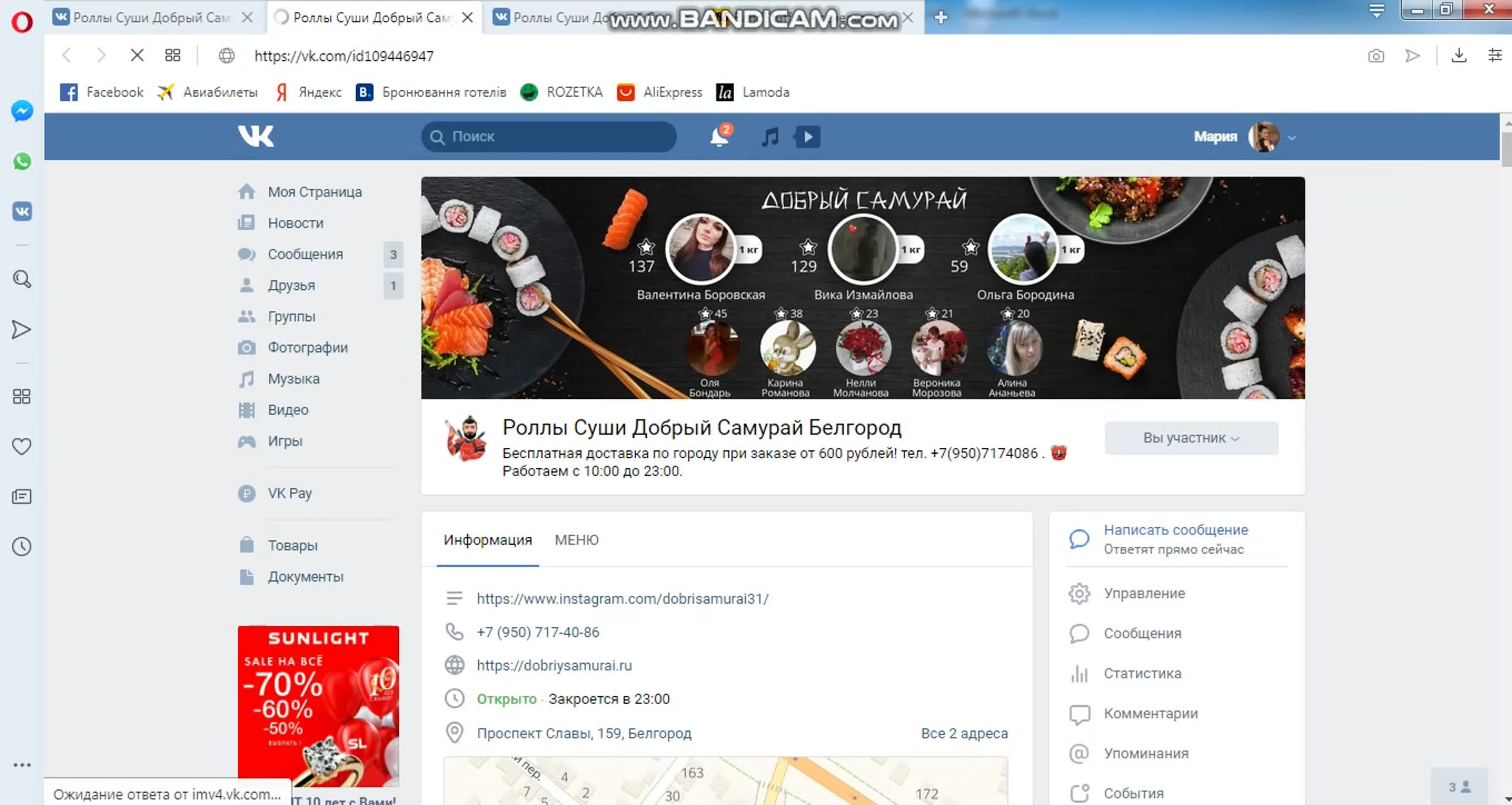Click the Написать сообщение link
This screenshot has height=805, width=1512.
click(1175, 530)
